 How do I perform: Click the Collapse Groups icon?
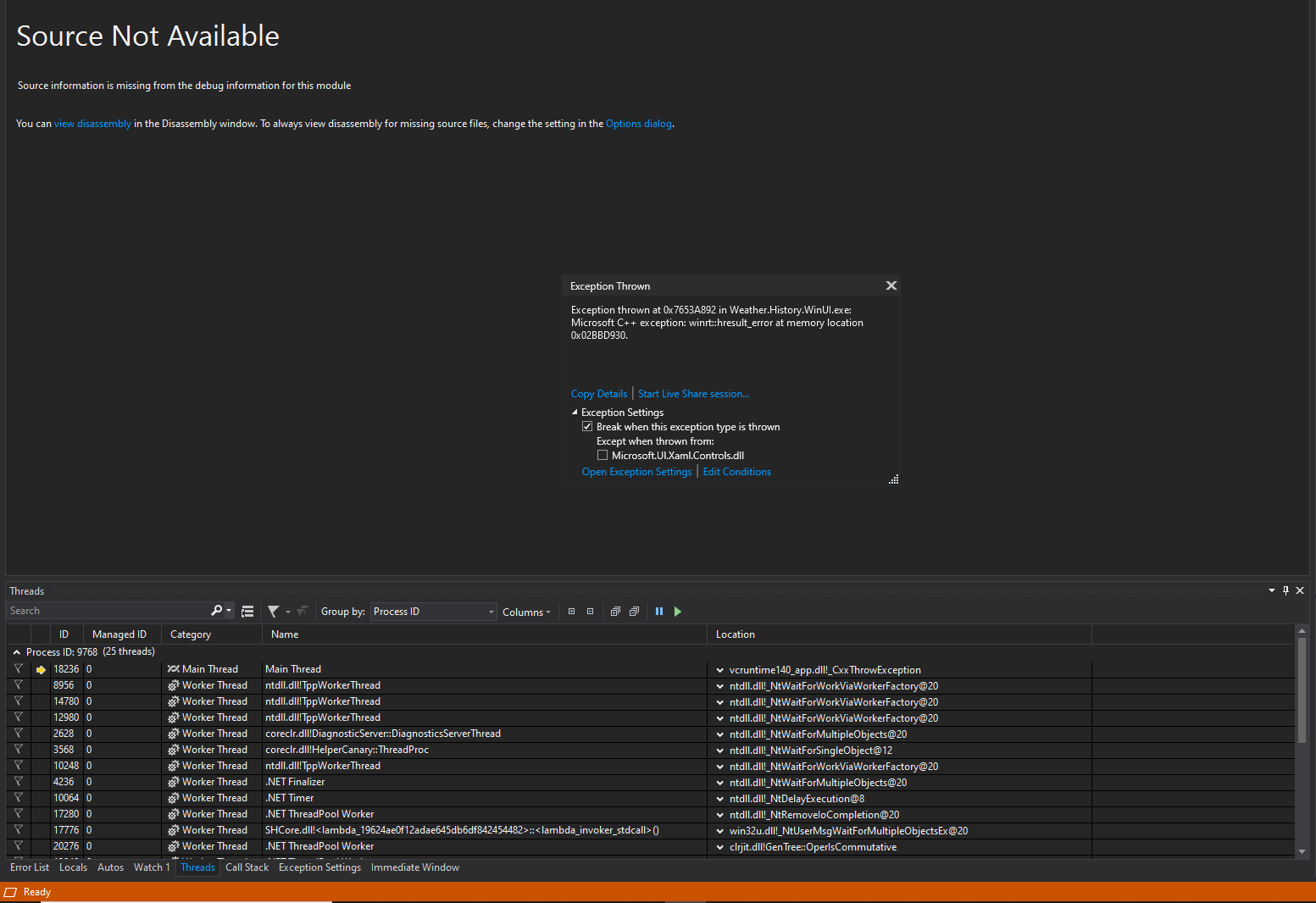click(591, 612)
